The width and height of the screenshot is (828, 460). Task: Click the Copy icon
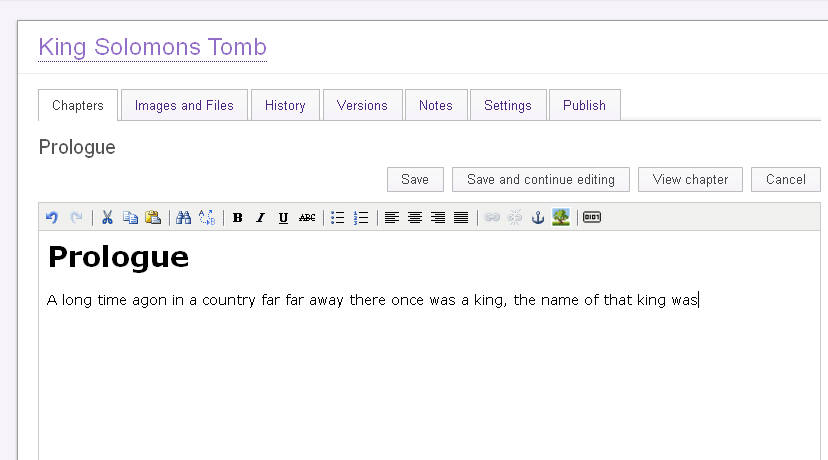(130, 217)
